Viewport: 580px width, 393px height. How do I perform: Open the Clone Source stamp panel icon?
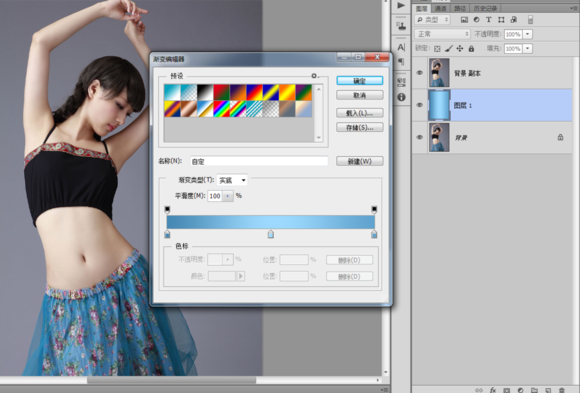401,26
